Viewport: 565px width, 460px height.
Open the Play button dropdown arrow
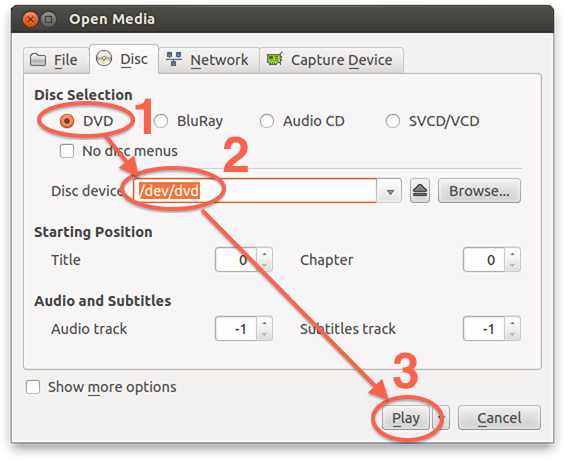tap(441, 418)
